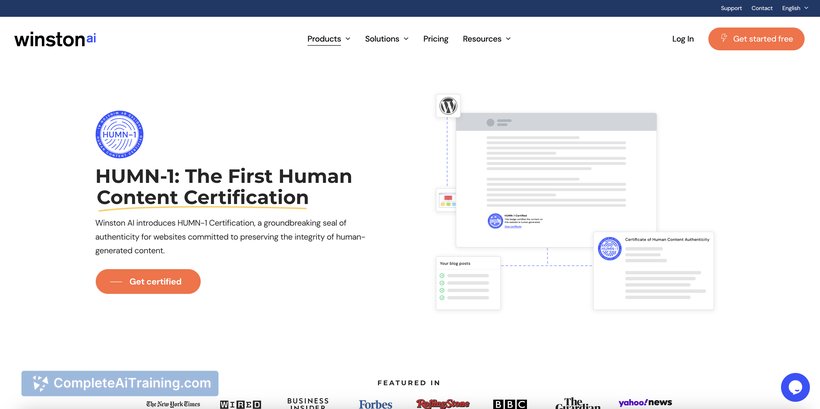Image resolution: width=820 pixels, height=409 pixels.
Task: Expand the Solutions dropdown chevron
Action: pos(406,39)
